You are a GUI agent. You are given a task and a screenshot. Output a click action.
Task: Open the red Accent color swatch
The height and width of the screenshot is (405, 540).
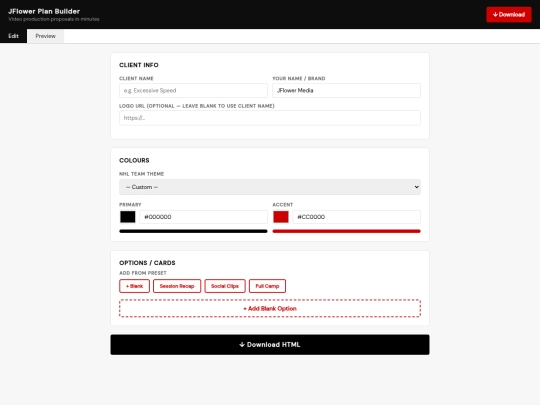click(x=281, y=217)
